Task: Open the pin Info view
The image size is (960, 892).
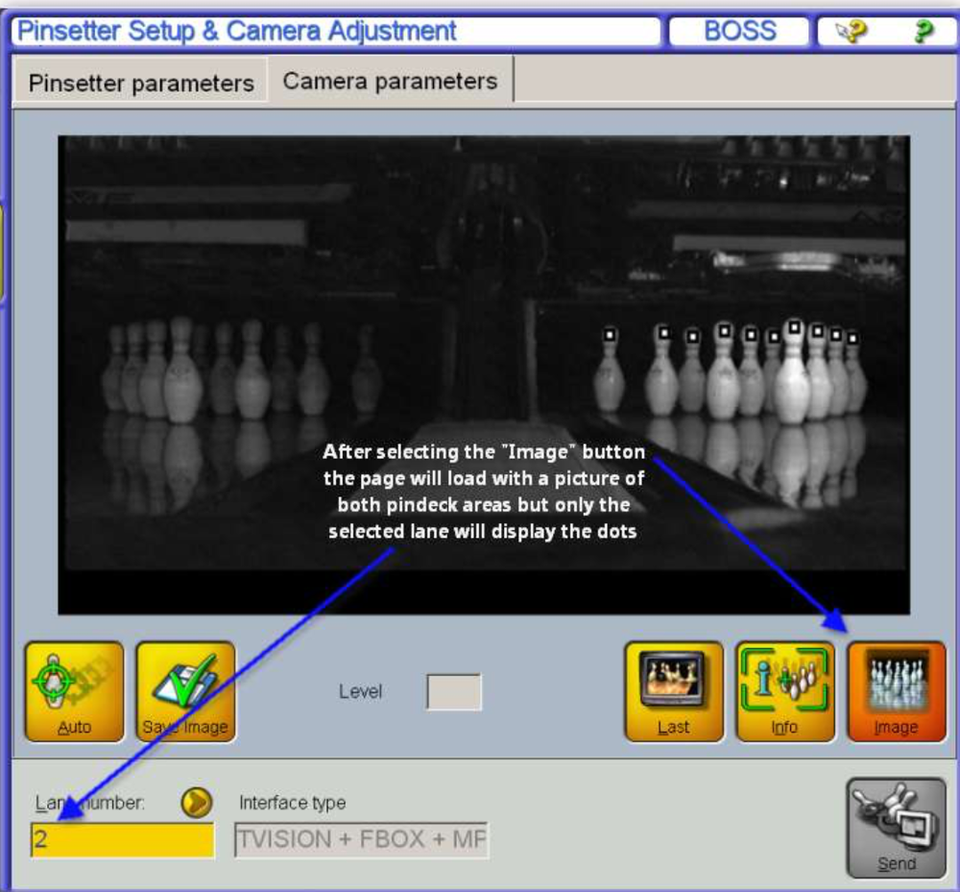Action: point(785,692)
